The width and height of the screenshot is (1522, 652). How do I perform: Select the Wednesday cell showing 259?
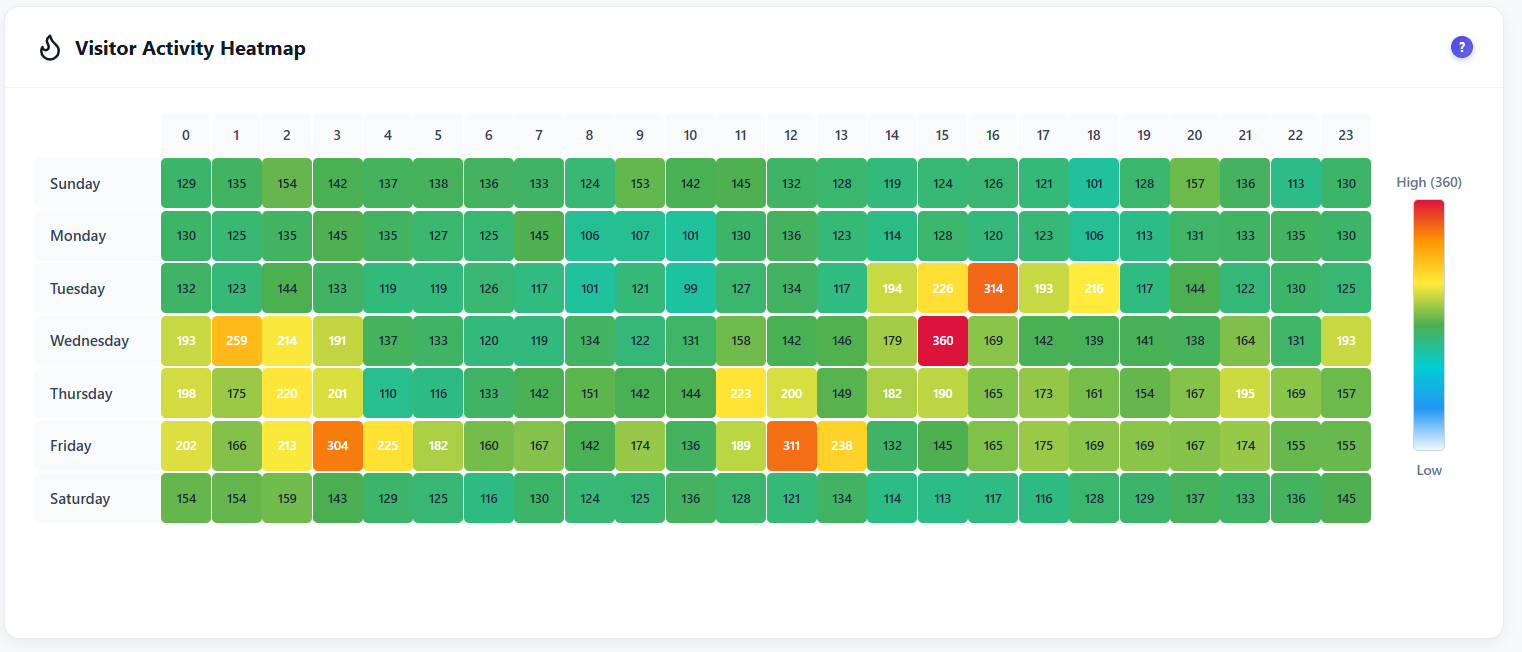pos(236,340)
